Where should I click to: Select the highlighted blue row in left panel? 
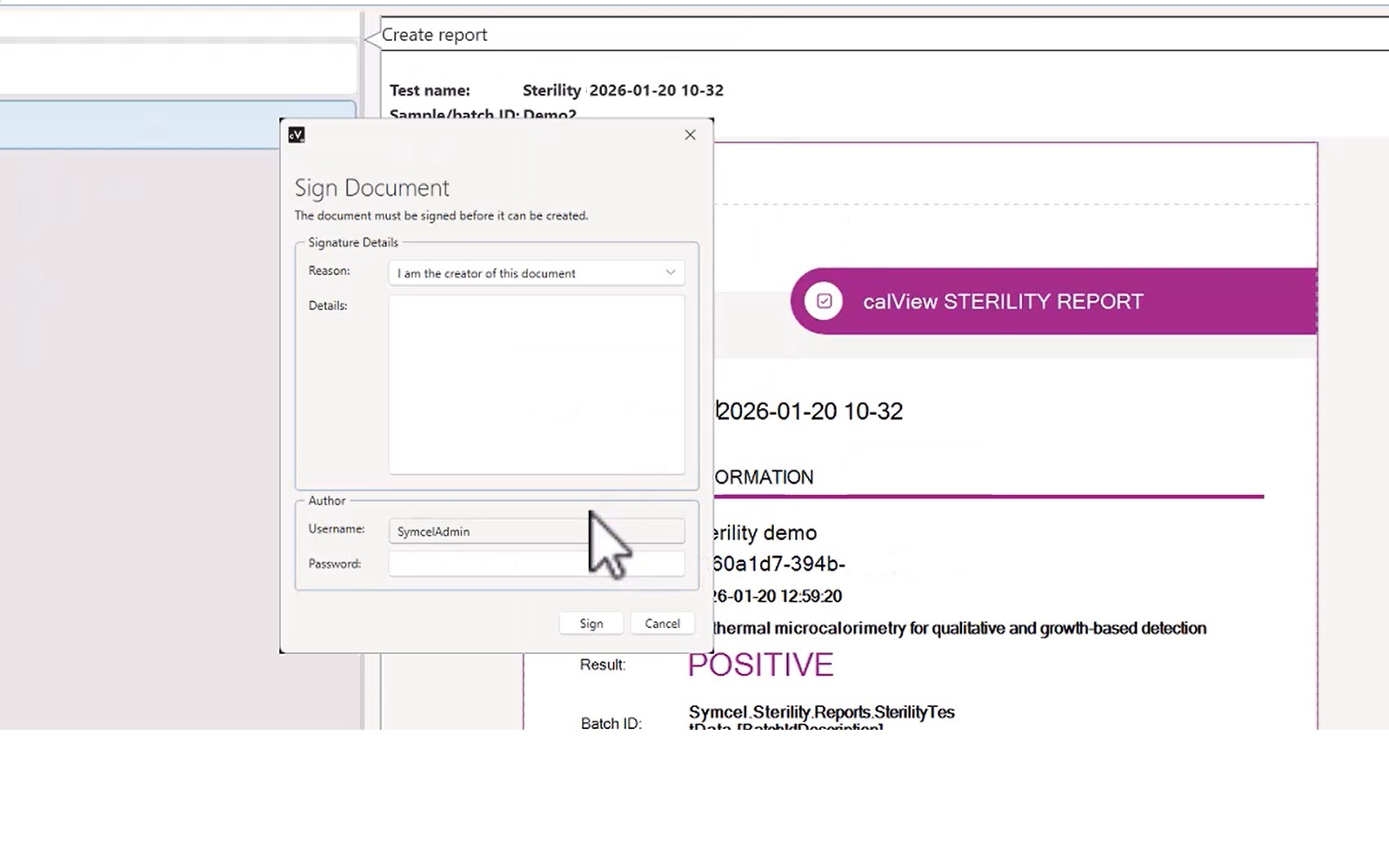tap(178, 124)
